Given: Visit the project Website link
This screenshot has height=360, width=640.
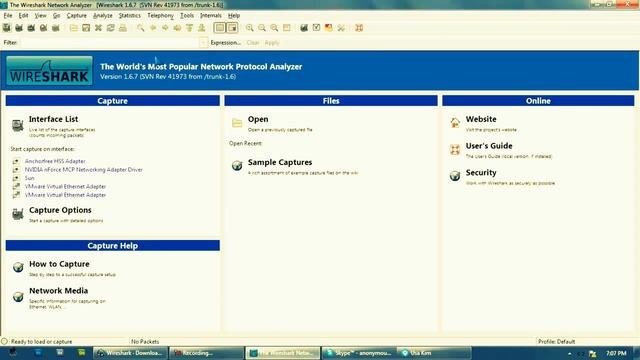Looking at the screenshot, I should [x=481, y=119].
